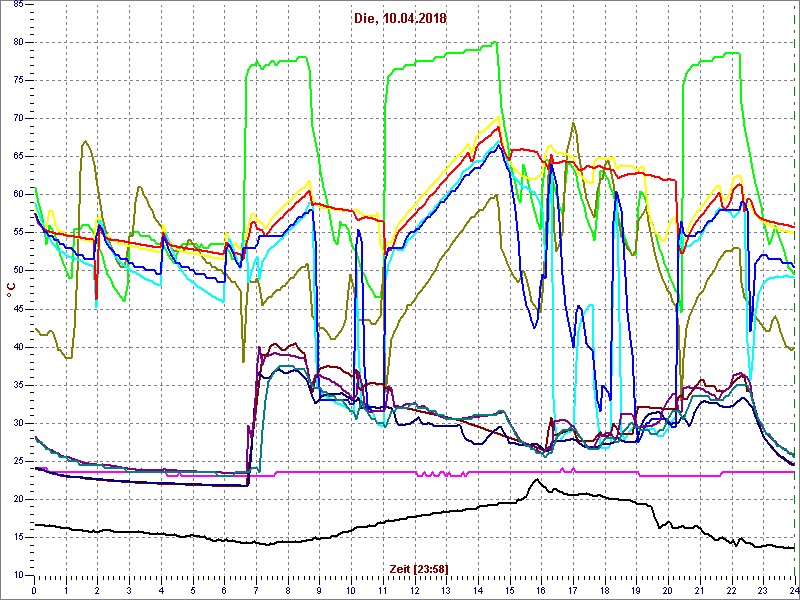Click hour 7 on the time axis

(x=256, y=589)
